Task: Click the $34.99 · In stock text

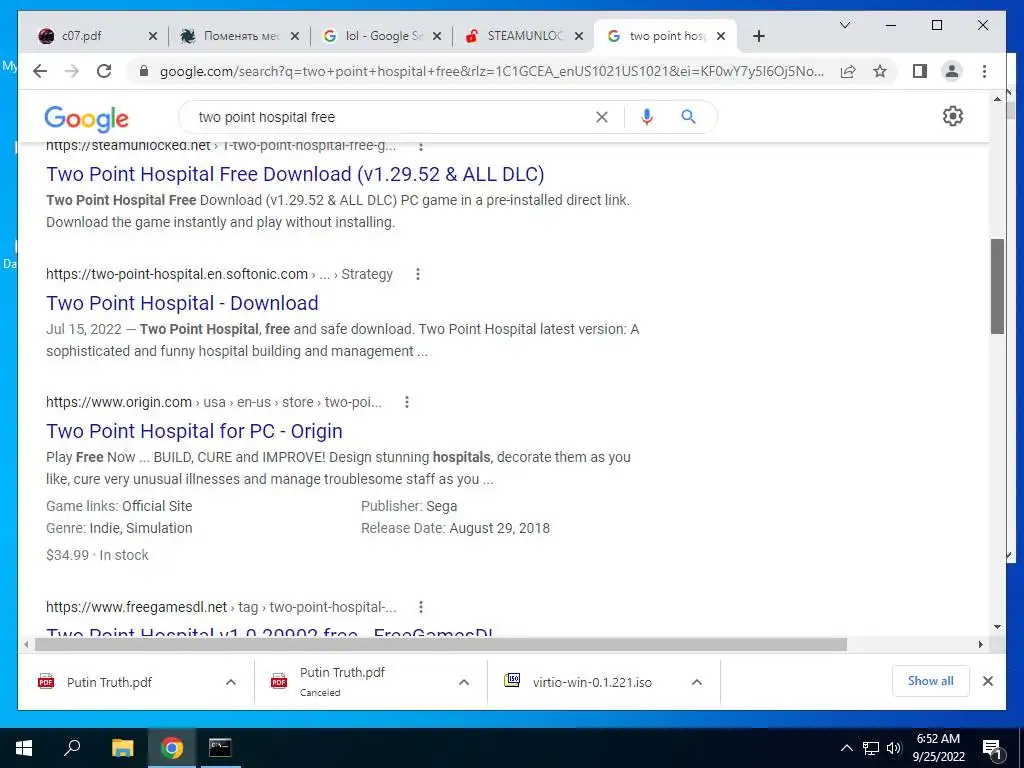Action: click(x=97, y=555)
